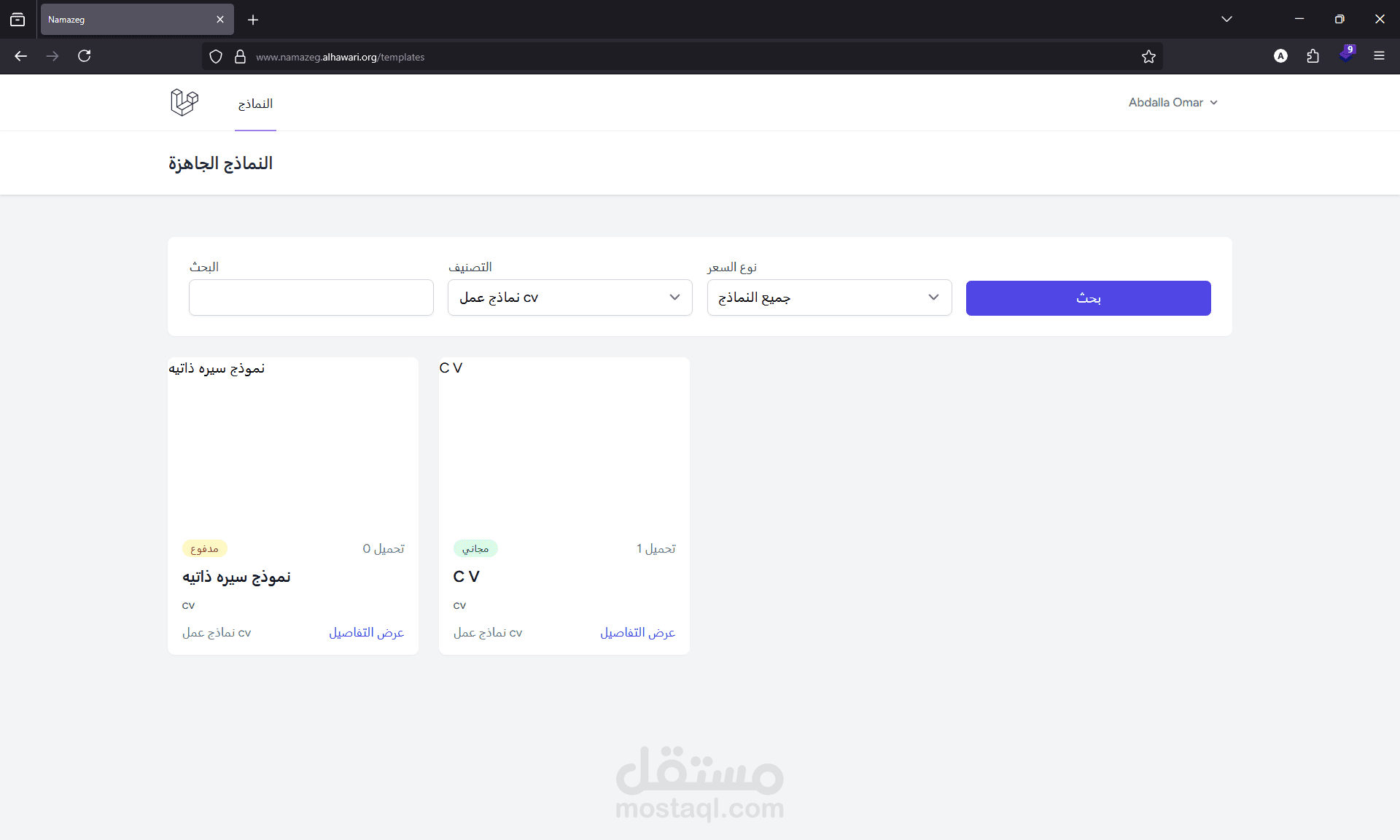The image size is (1400, 840).
Task: Reload the page with the refresh icon
Action: [x=85, y=56]
